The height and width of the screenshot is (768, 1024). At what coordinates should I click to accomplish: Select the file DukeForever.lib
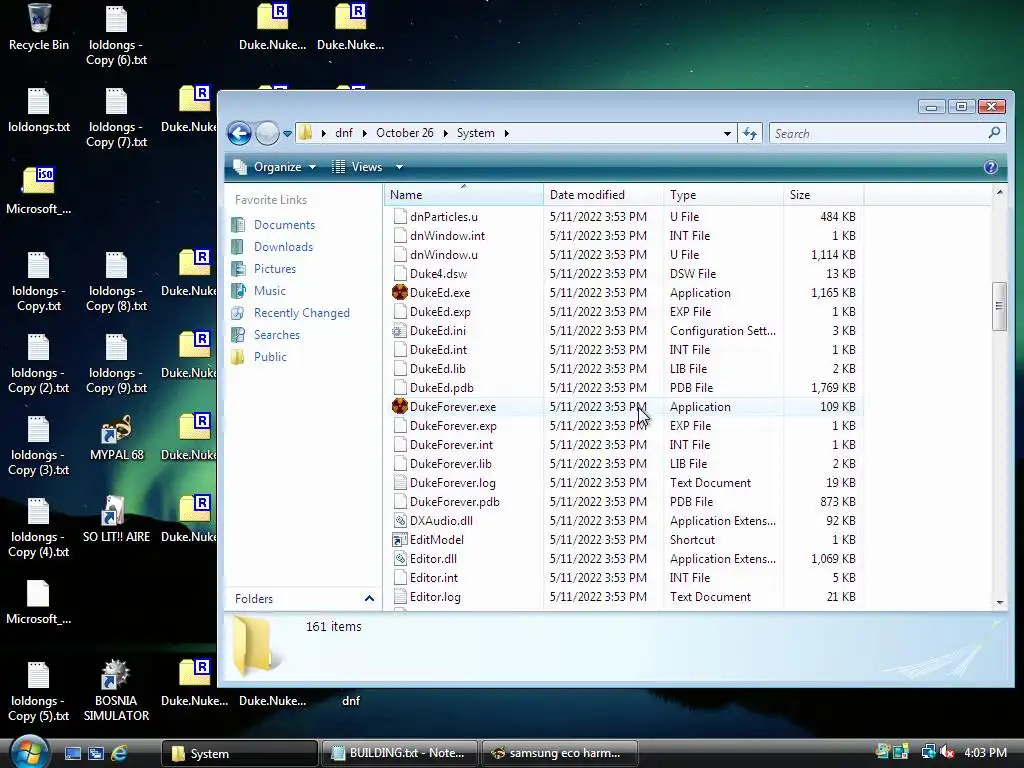click(451, 464)
